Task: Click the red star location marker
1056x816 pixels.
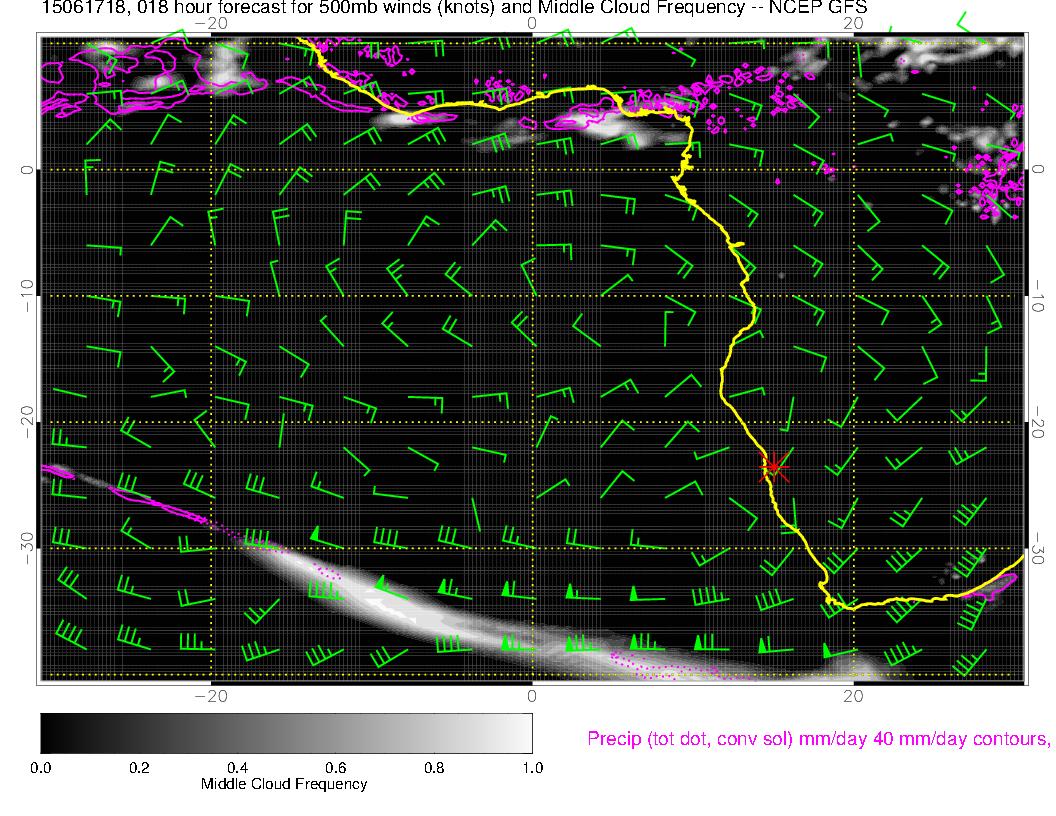Action: click(774, 466)
